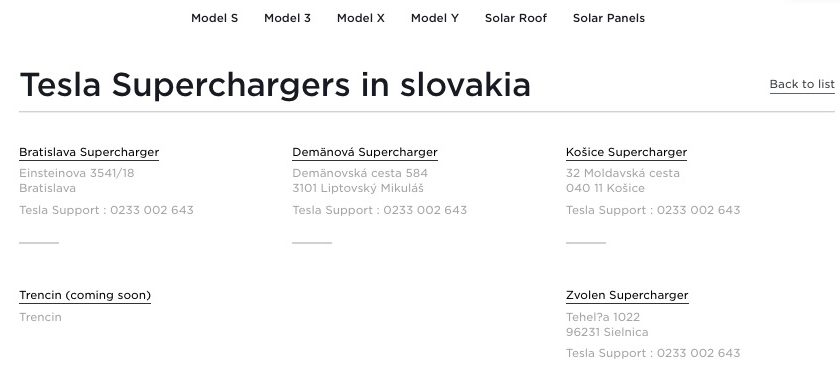Open the Model 3 menu item

(x=287, y=18)
